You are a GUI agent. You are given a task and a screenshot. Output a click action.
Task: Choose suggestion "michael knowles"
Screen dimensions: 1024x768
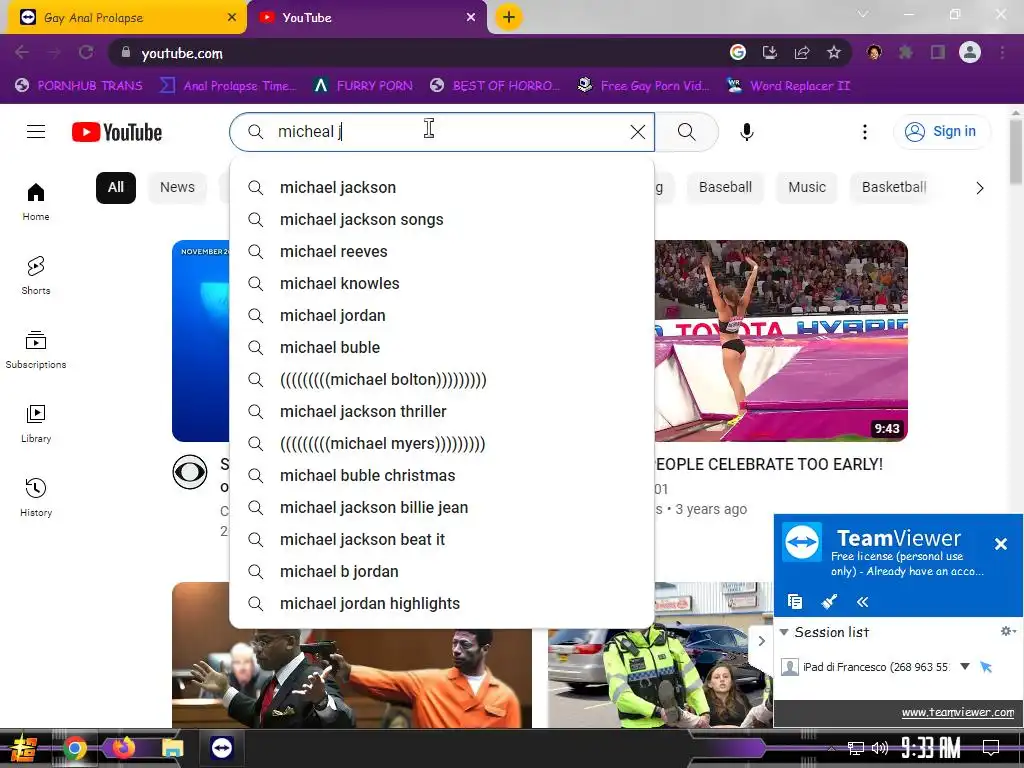pyautogui.click(x=442, y=283)
